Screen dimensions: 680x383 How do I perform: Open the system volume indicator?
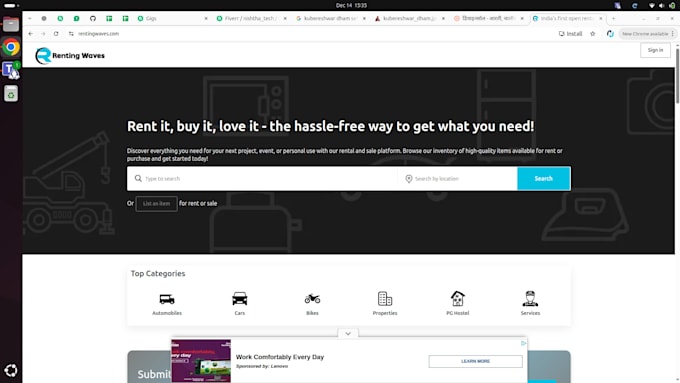pos(661,5)
